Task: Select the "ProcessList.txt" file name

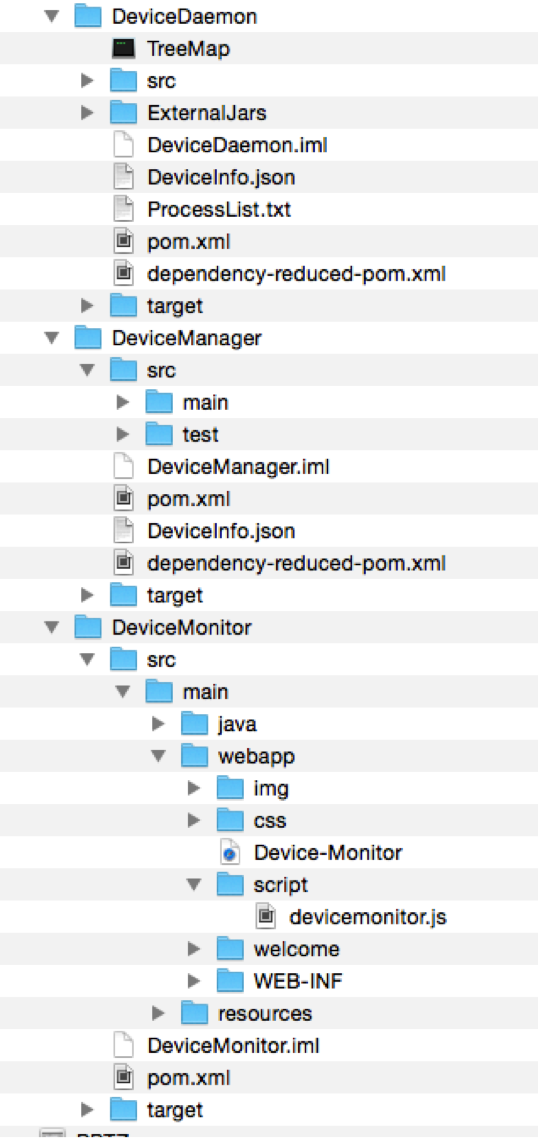Action: pyautogui.click(x=218, y=209)
